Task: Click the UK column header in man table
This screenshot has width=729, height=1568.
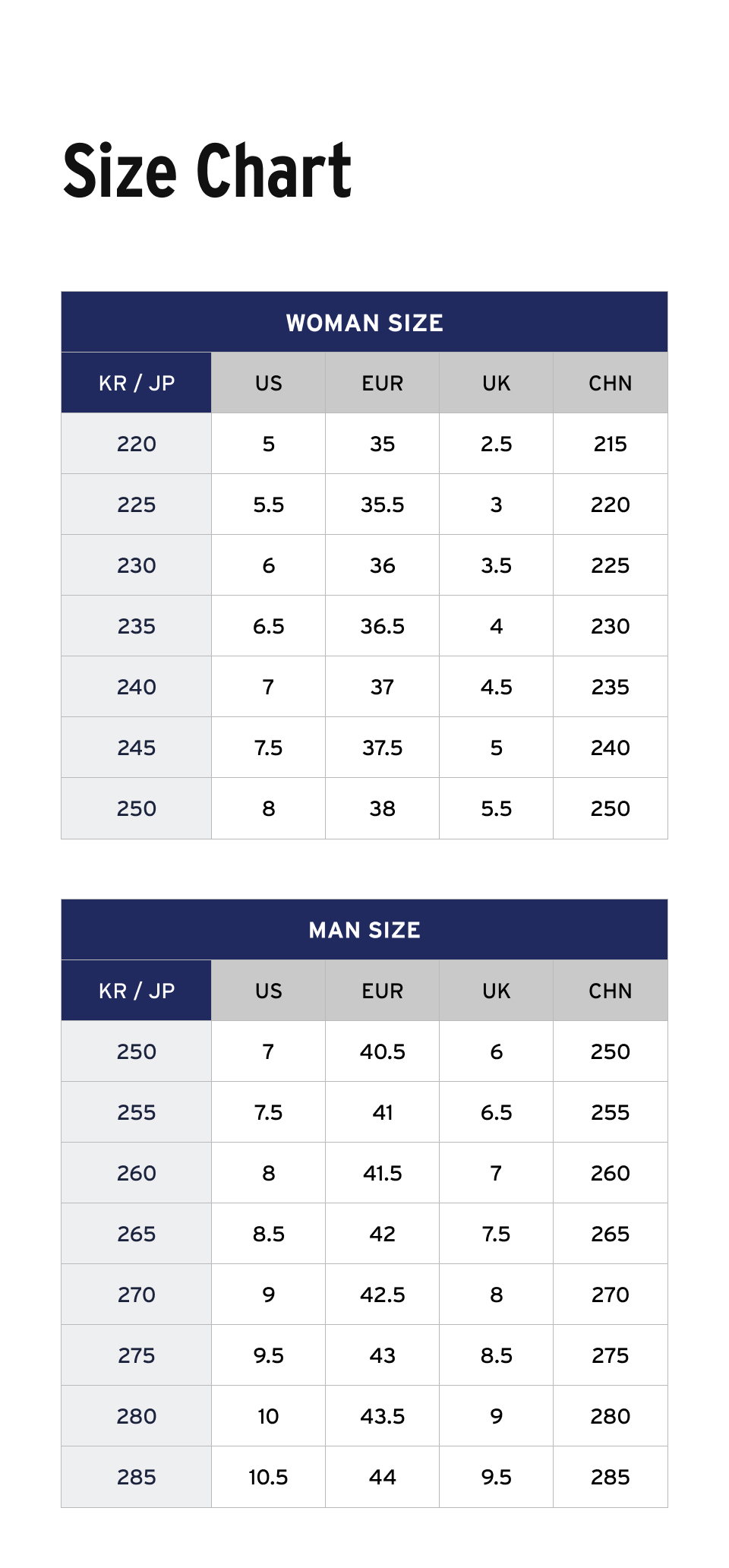Action: click(x=497, y=991)
